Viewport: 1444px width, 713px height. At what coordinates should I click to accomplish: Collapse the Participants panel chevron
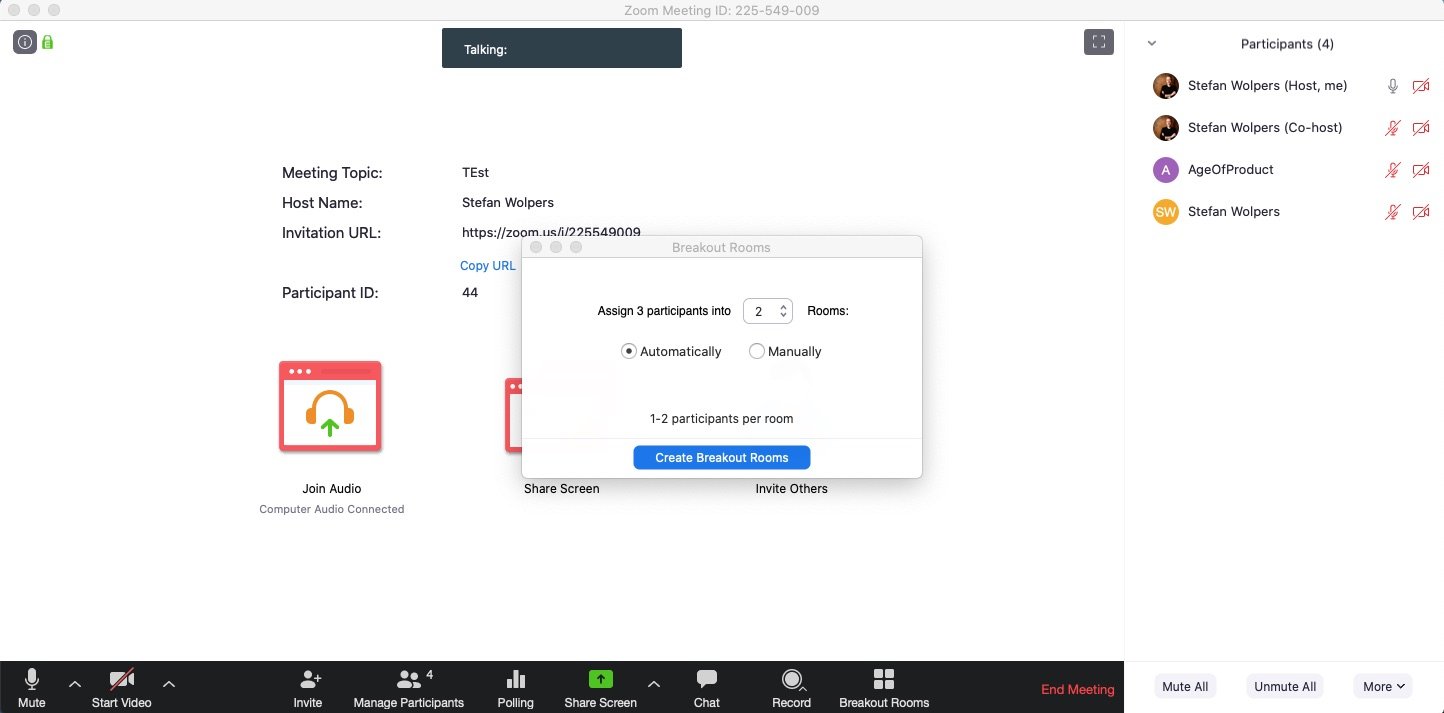1152,44
